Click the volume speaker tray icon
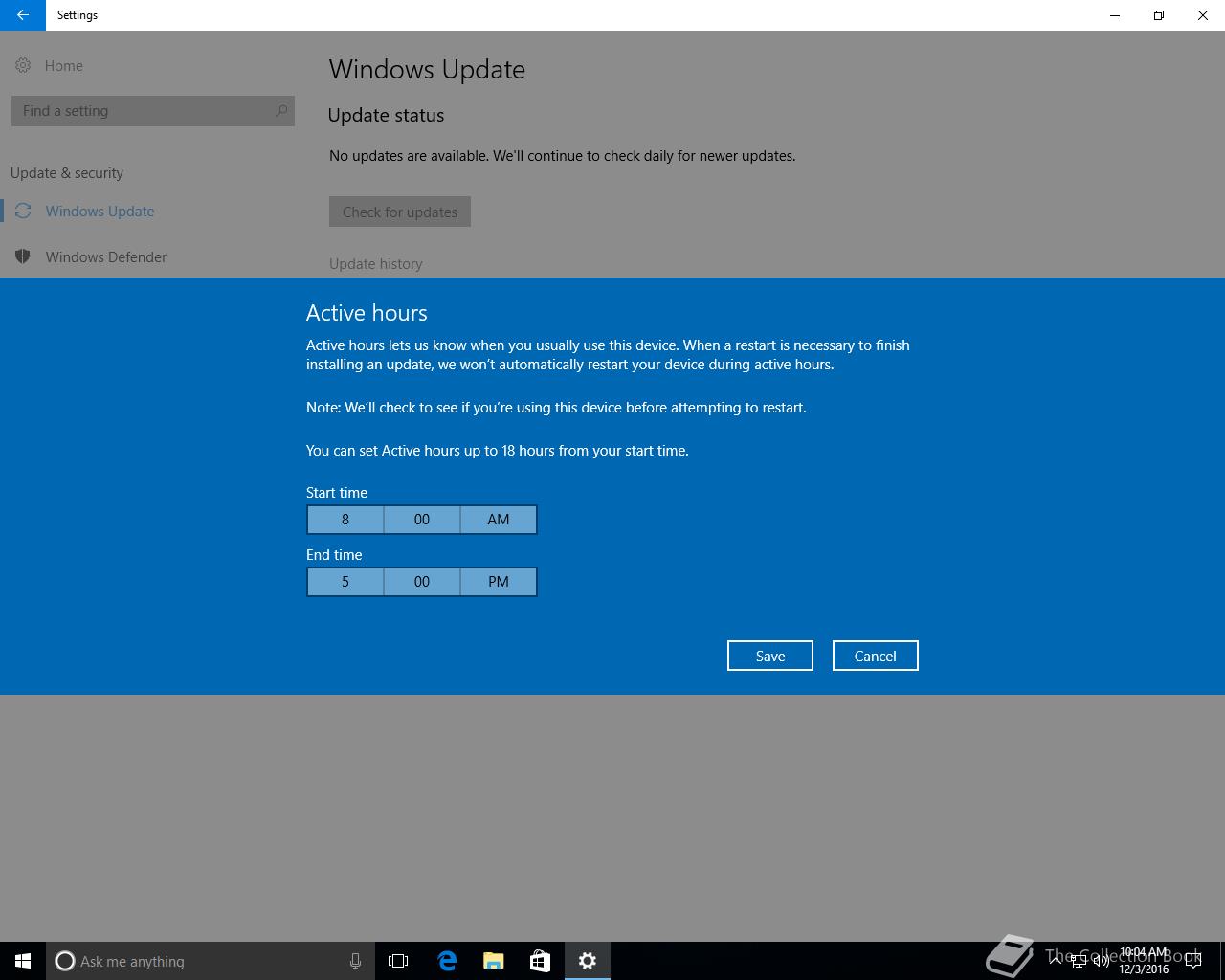Image resolution: width=1225 pixels, height=980 pixels. click(1101, 961)
